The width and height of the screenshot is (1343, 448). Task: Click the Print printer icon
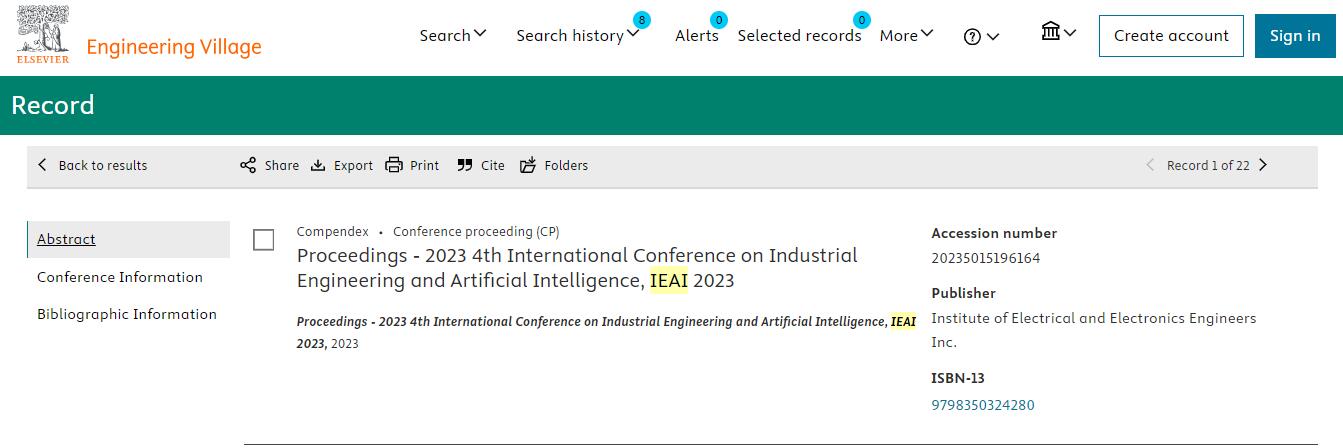pyautogui.click(x=394, y=165)
